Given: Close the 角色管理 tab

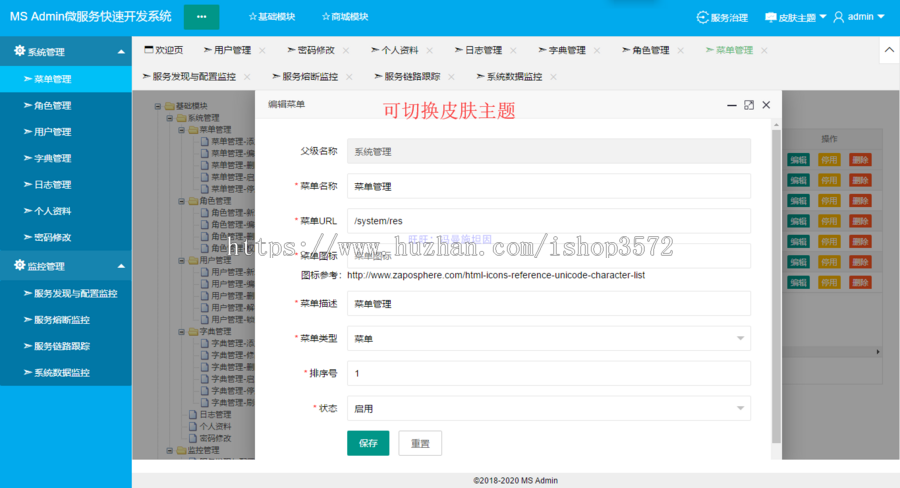Looking at the screenshot, I should point(681,51).
